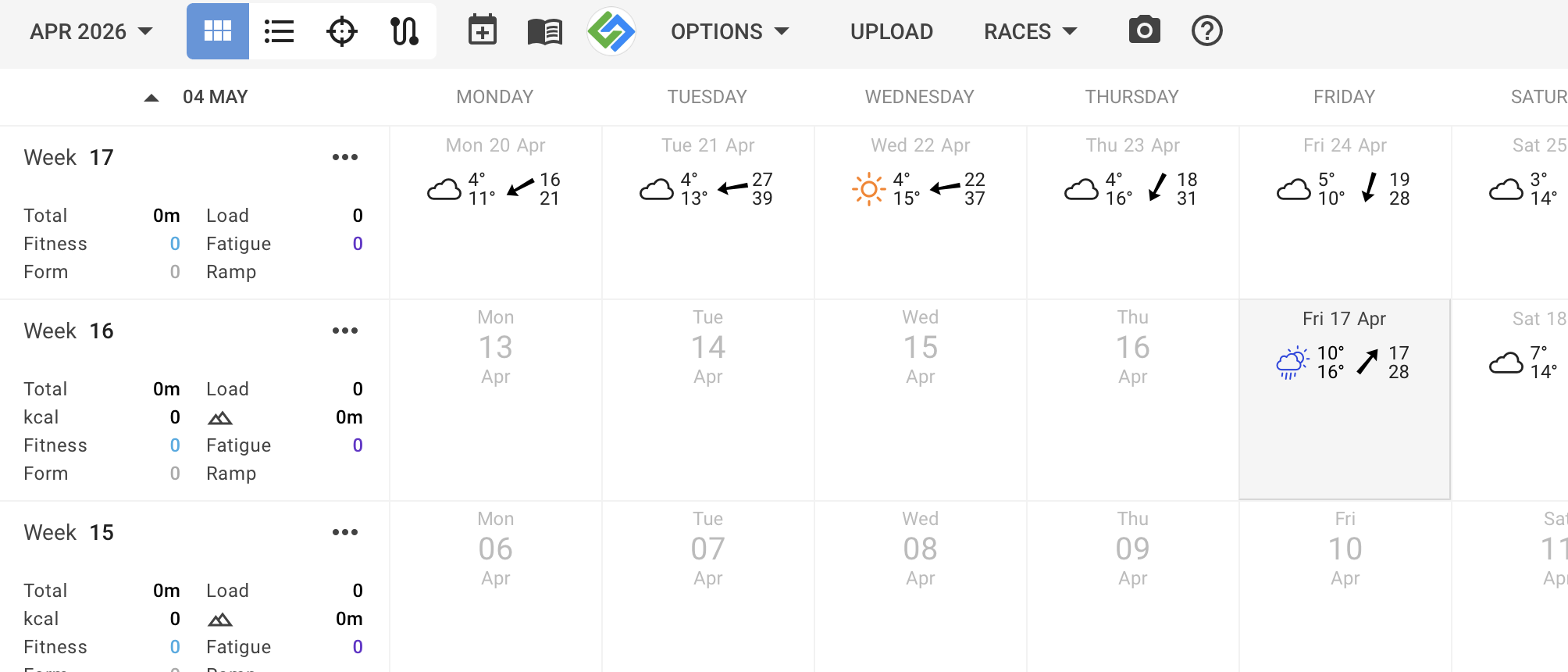Expand the RACES dropdown menu

[1030, 31]
